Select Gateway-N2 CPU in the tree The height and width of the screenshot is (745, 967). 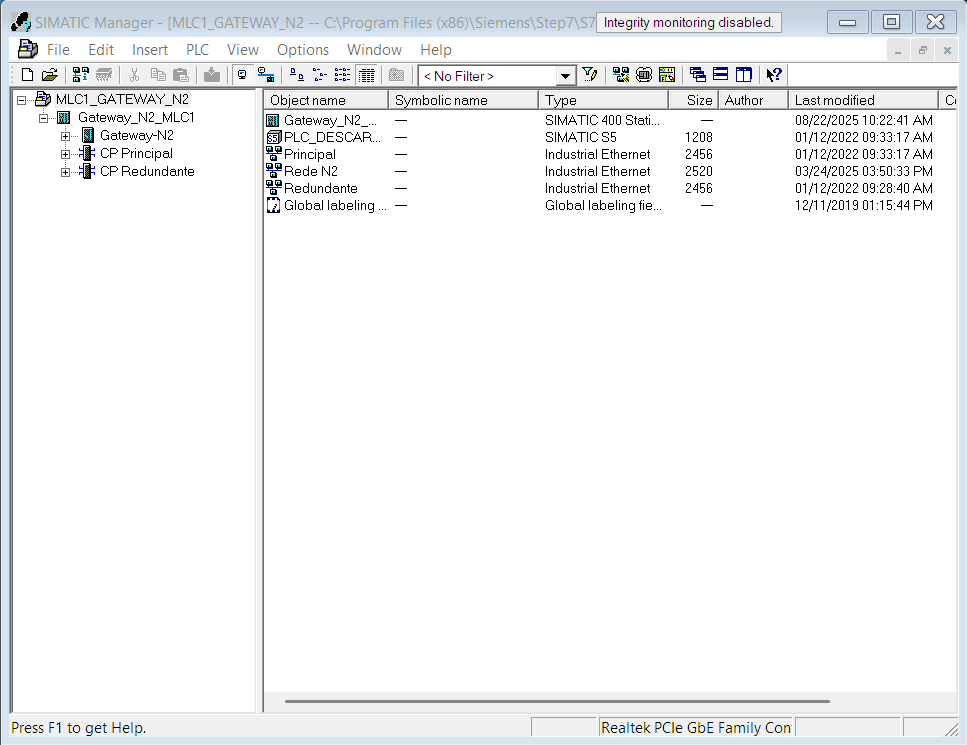pyautogui.click(x=137, y=135)
